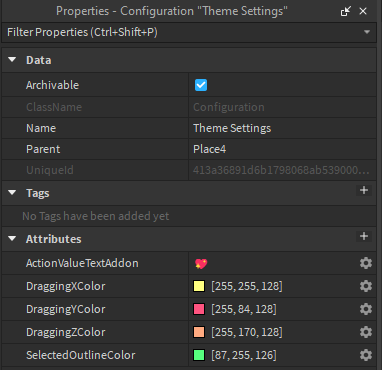This screenshot has height=370, width=382.
Task: Close the Properties panel
Action: coord(363,11)
